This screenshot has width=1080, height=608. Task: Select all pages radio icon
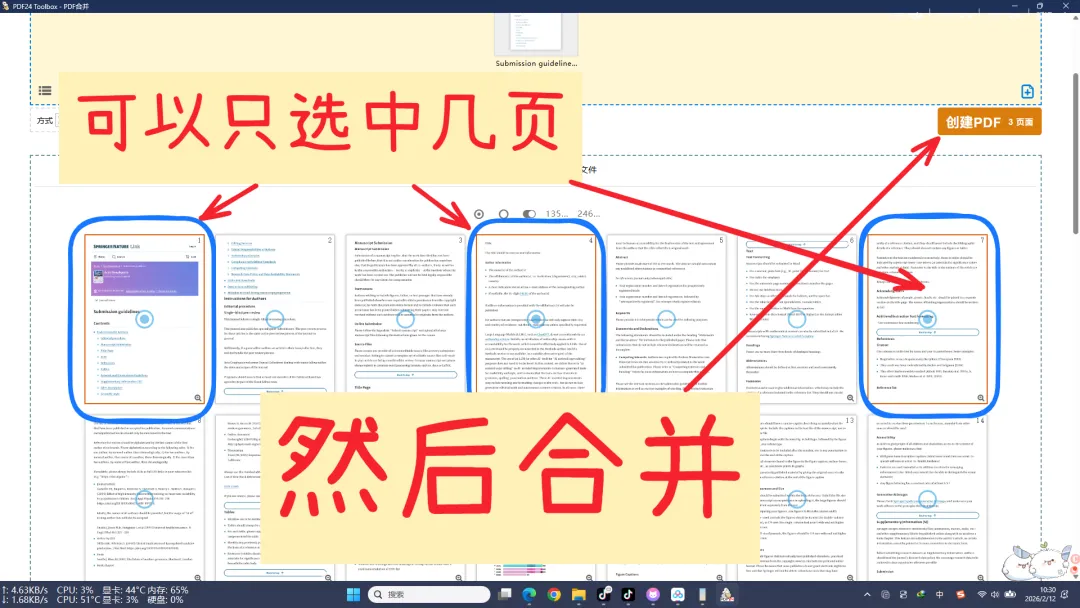pos(479,214)
